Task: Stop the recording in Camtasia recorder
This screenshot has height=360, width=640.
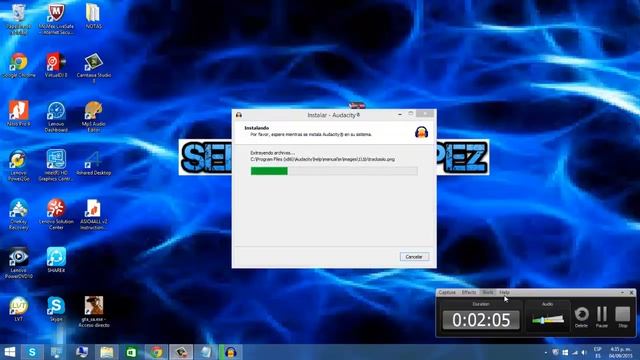Action: 622,318
